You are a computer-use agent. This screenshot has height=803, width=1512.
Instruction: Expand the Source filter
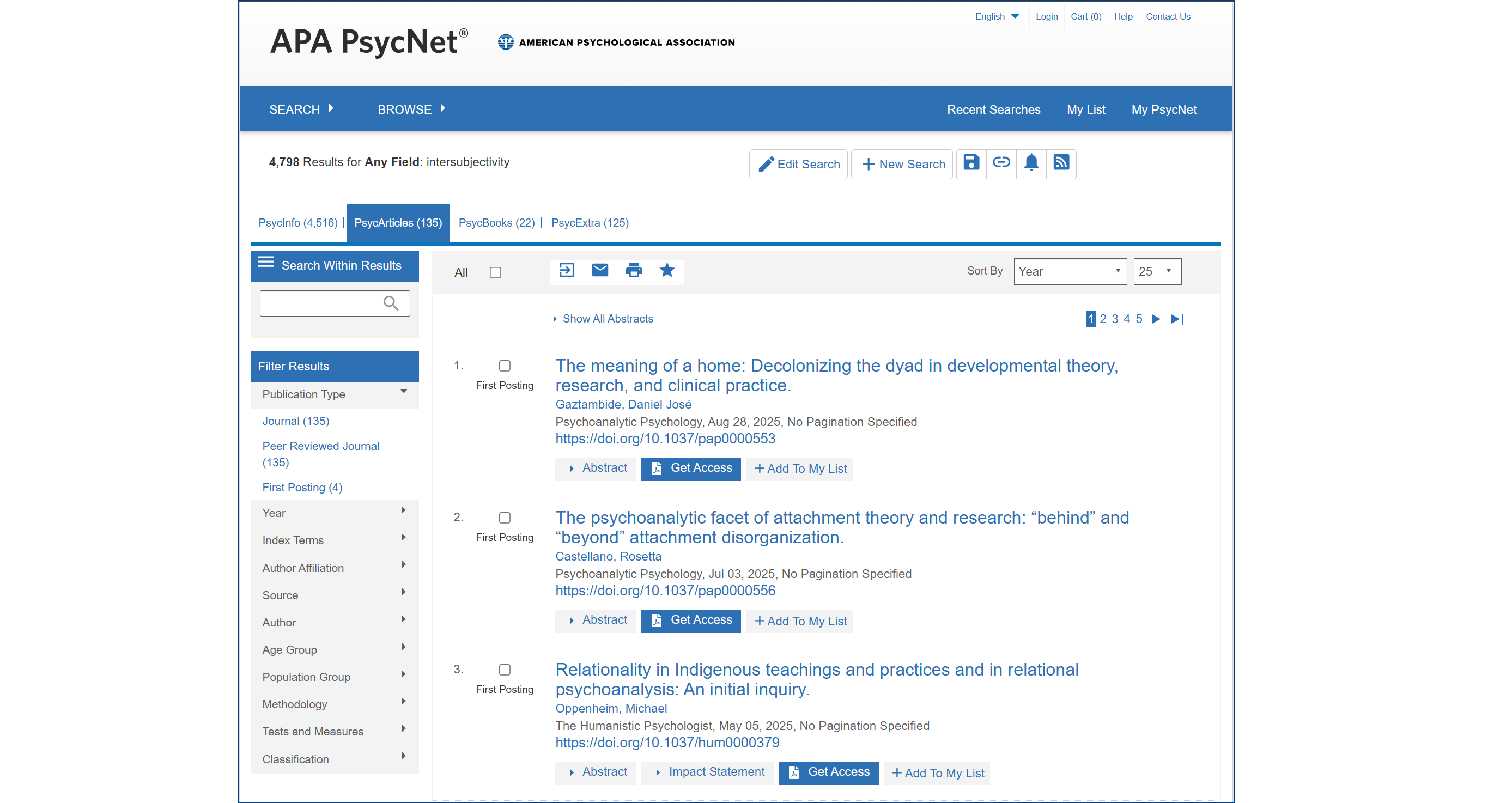click(x=335, y=595)
